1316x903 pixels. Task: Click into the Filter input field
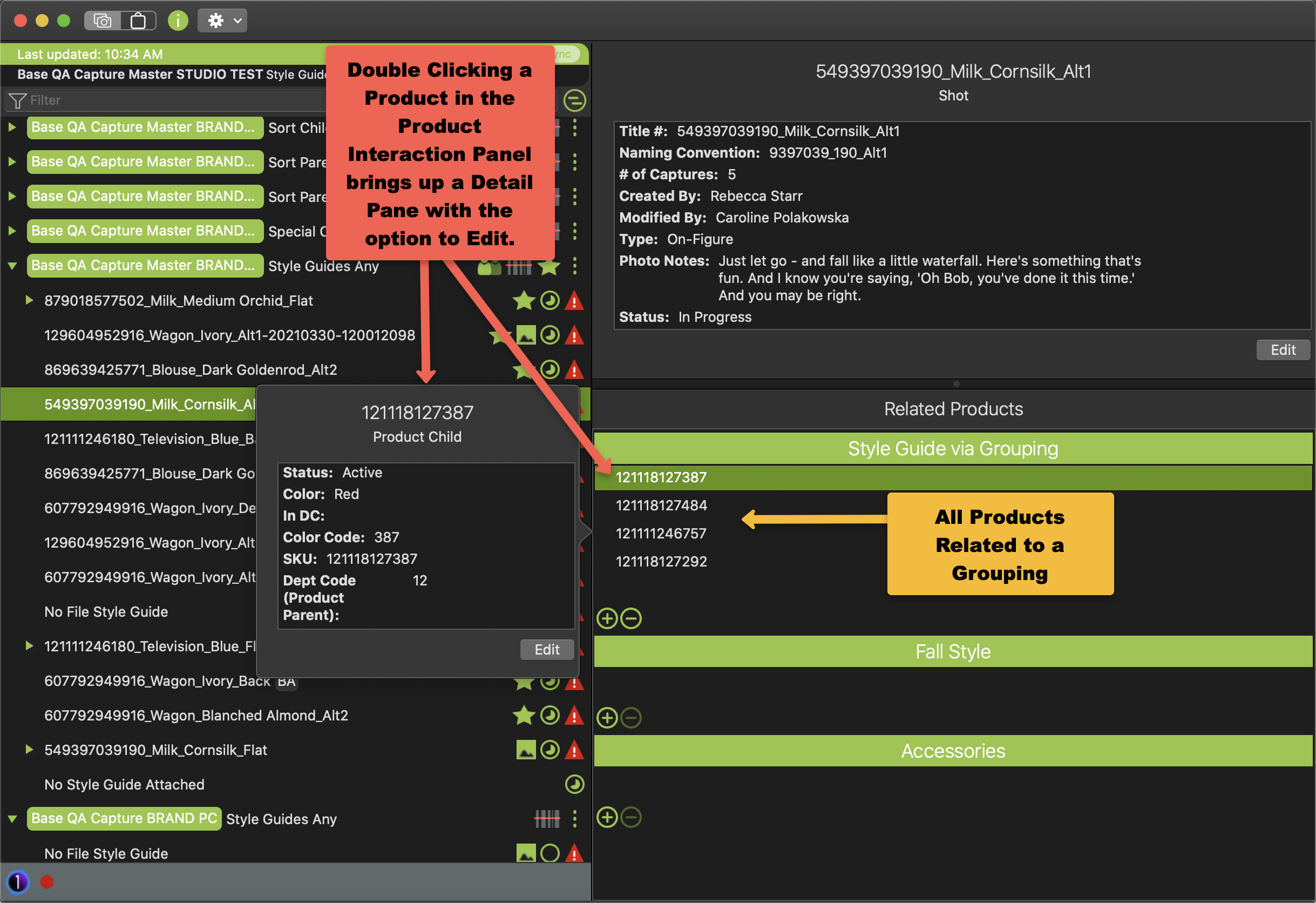(x=170, y=100)
